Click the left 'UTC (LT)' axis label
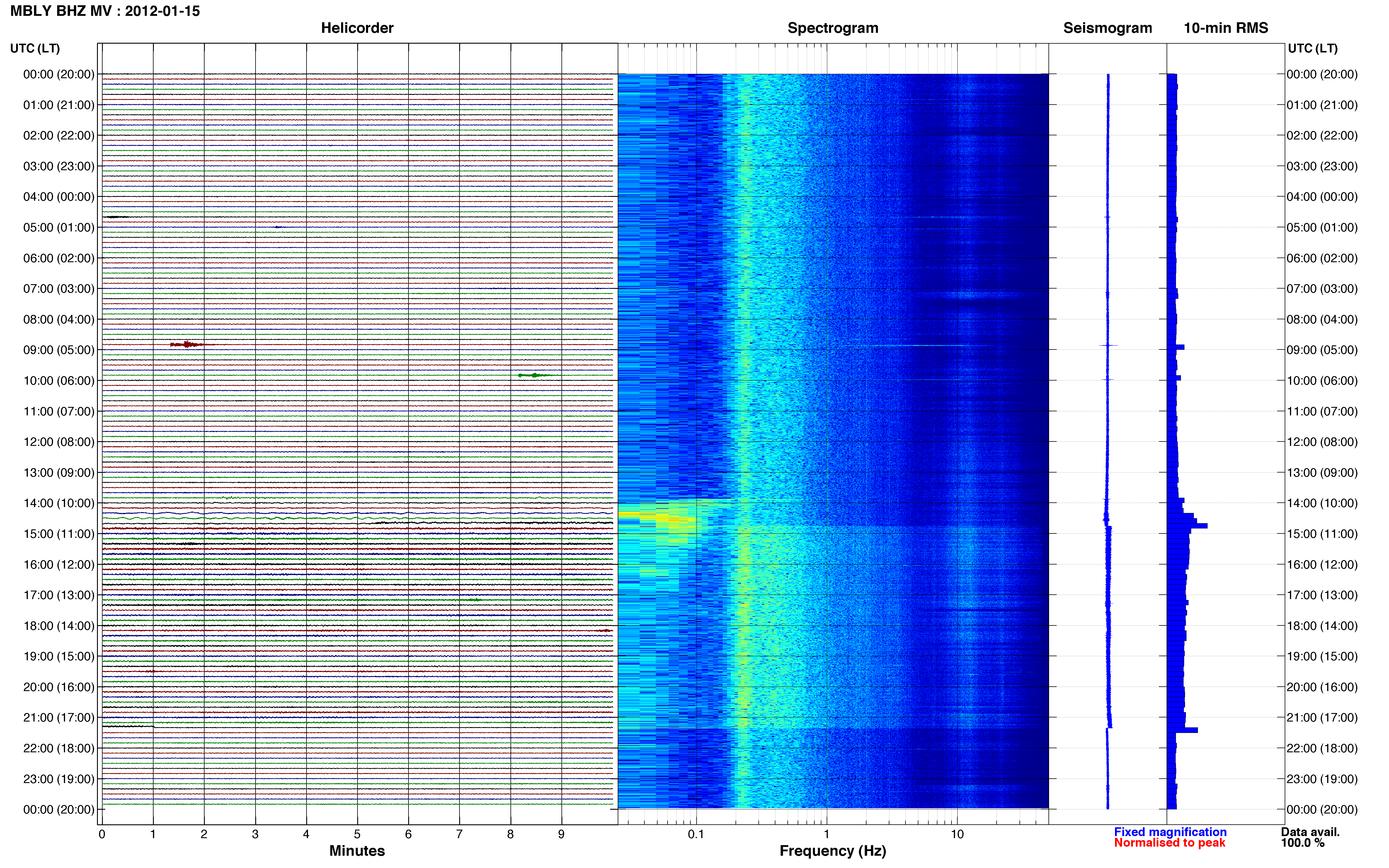Screen dimensions: 1389x868 point(35,48)
